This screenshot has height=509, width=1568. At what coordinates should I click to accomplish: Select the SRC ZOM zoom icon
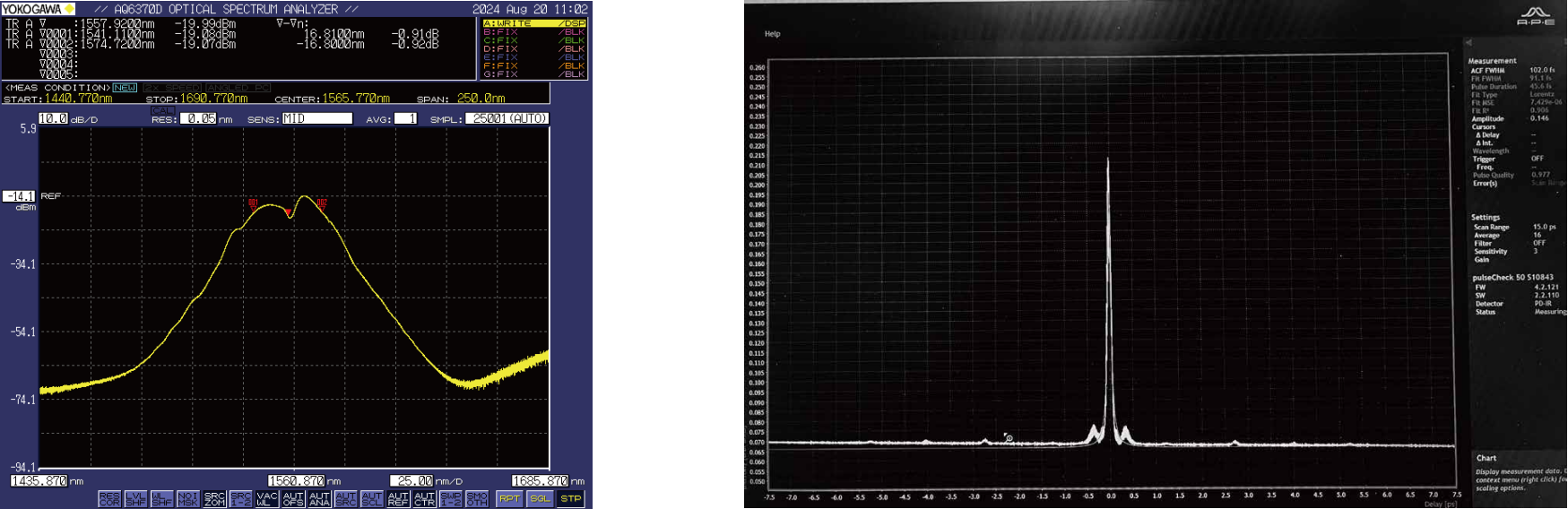click(214, 498)
